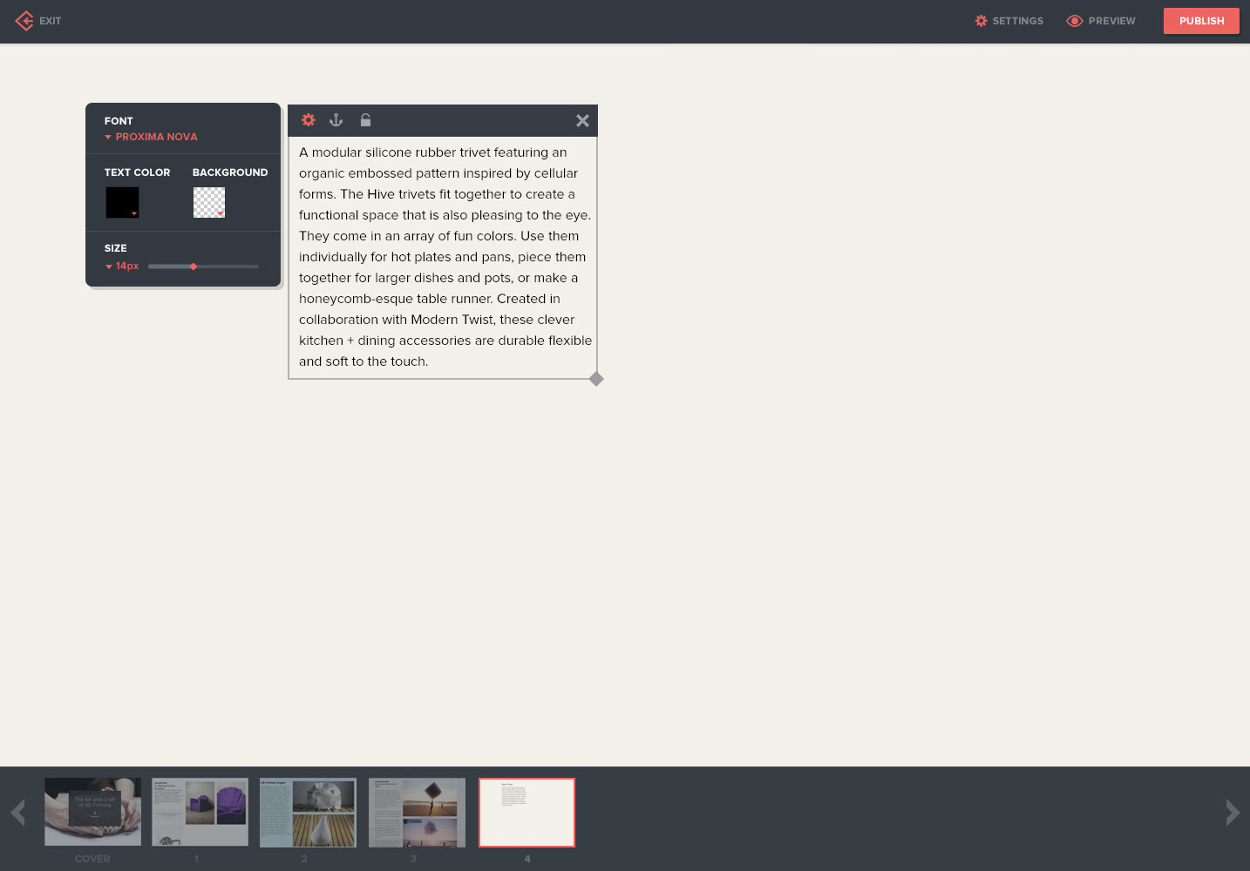Click the font size slider handle

point(194,266)
